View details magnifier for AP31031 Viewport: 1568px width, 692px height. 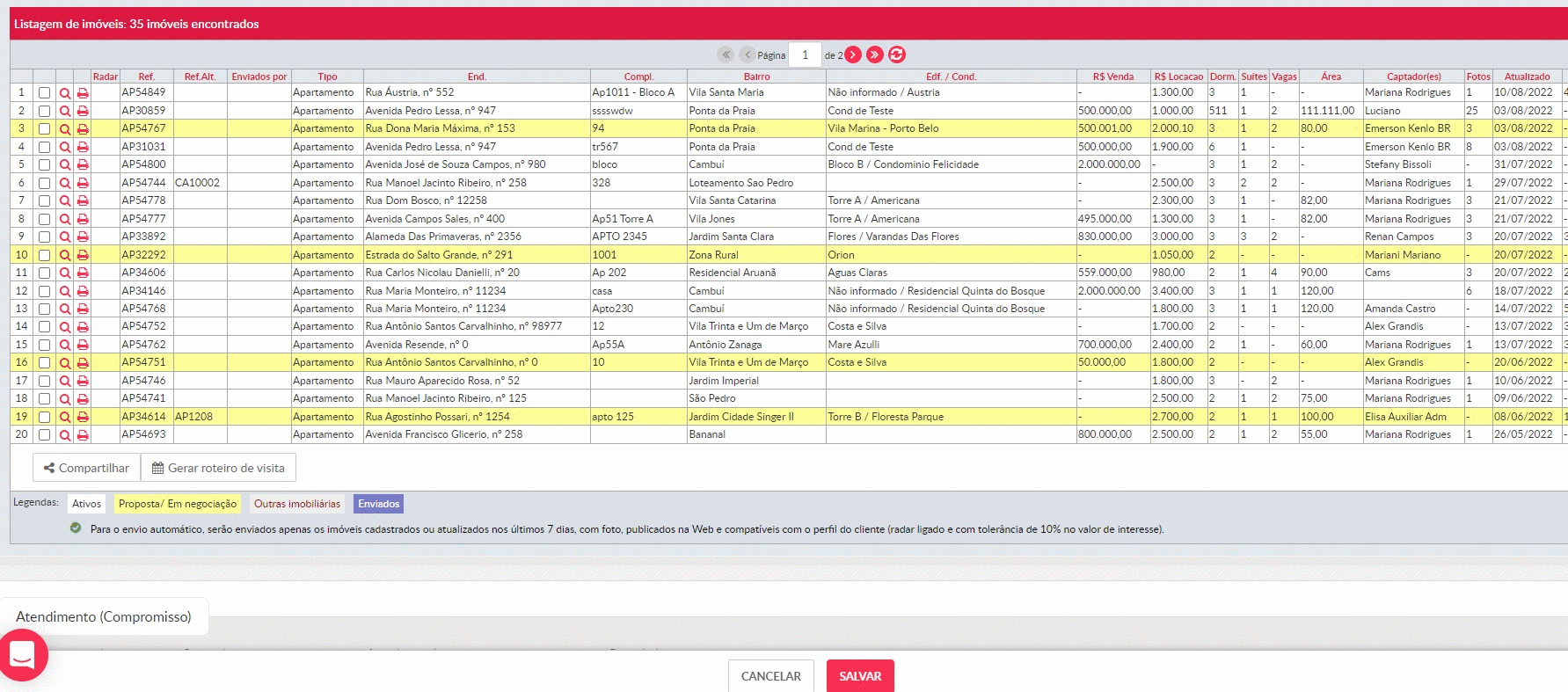[65, 147]
